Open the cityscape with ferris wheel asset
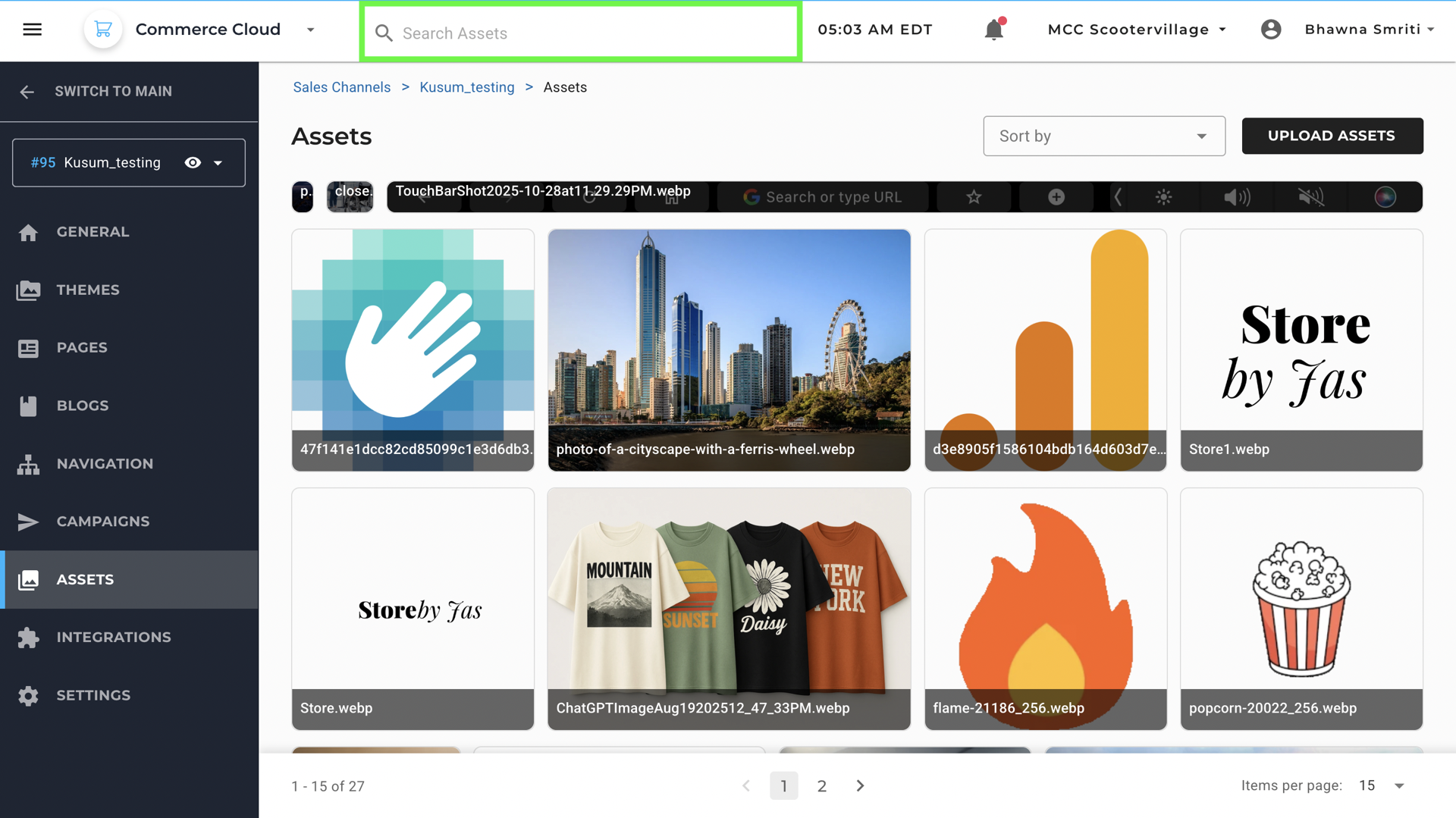The height and width of the screenshot is (818, 1456). [729, 350]
